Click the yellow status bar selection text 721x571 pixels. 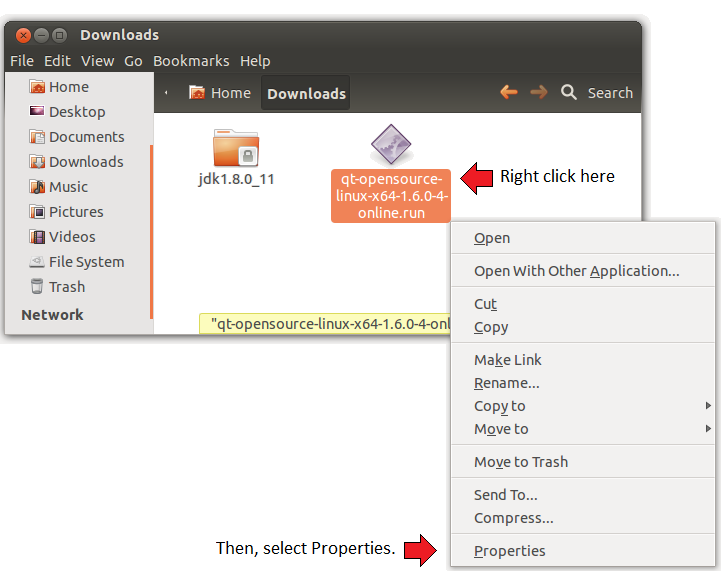click(330, 324)
